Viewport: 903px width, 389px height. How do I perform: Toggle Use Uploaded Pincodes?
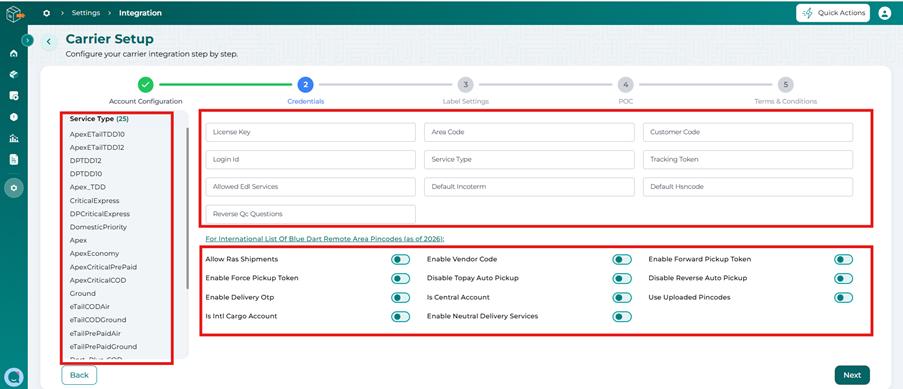click(844, 298)
